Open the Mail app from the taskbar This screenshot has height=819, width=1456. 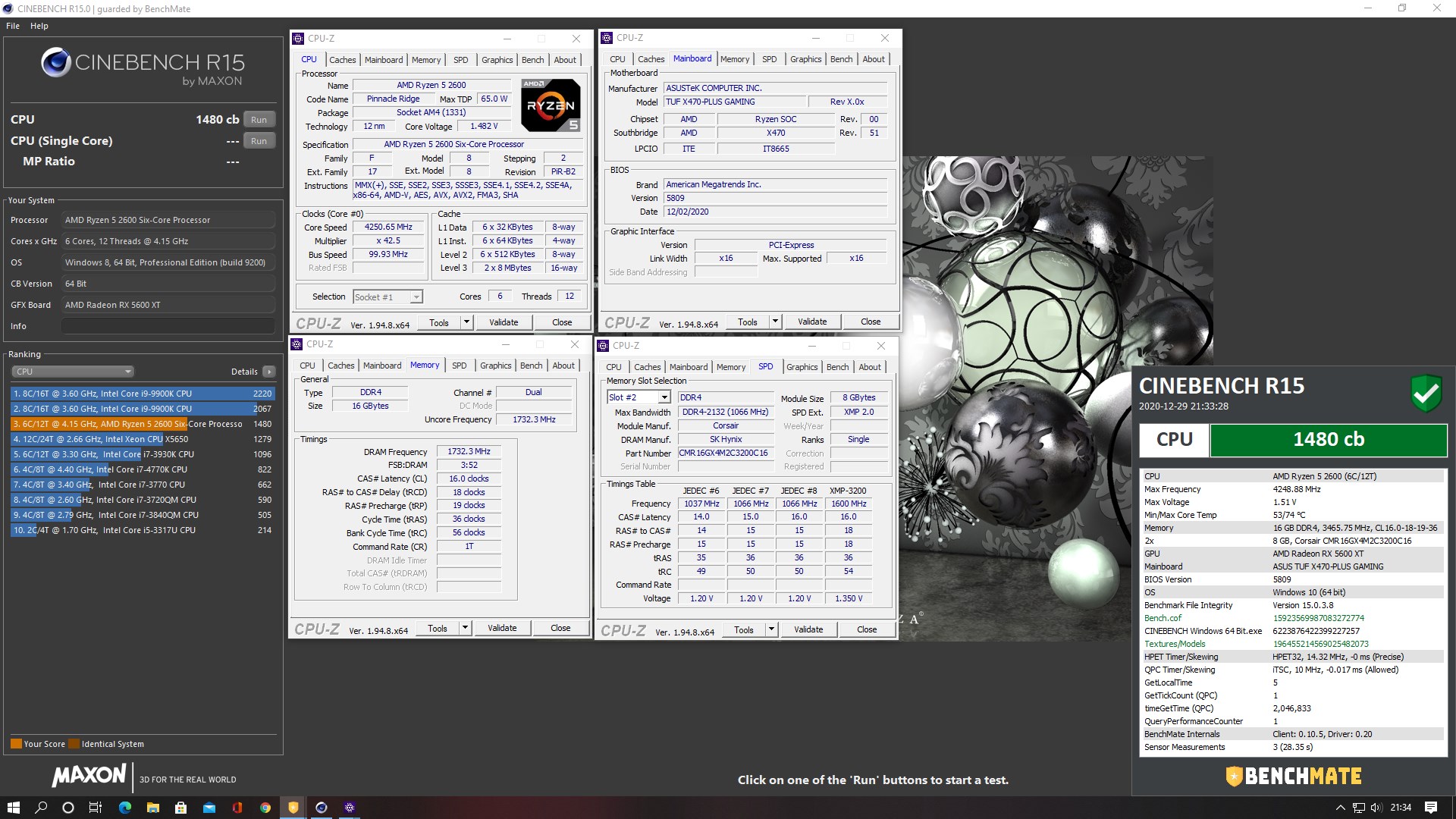(x=209, y=808)
